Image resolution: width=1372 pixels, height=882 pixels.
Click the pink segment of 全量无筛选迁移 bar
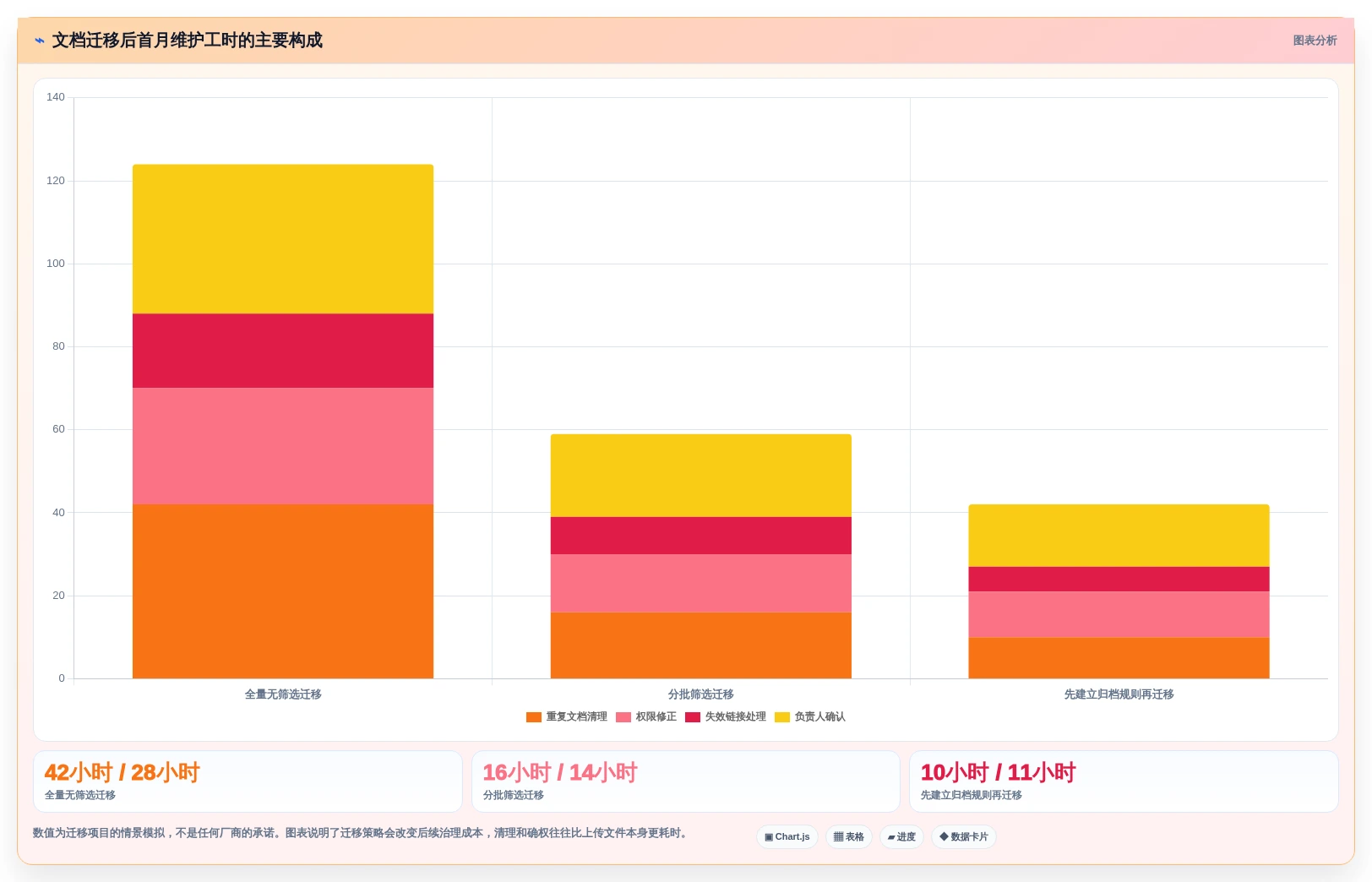click(x=283, y=446)
